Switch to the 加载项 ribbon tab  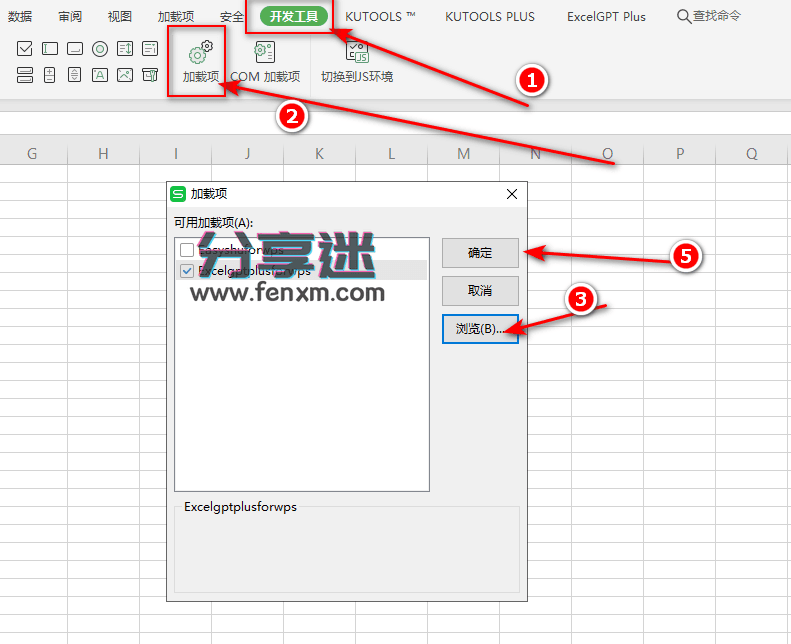click(x=176, y=16)
